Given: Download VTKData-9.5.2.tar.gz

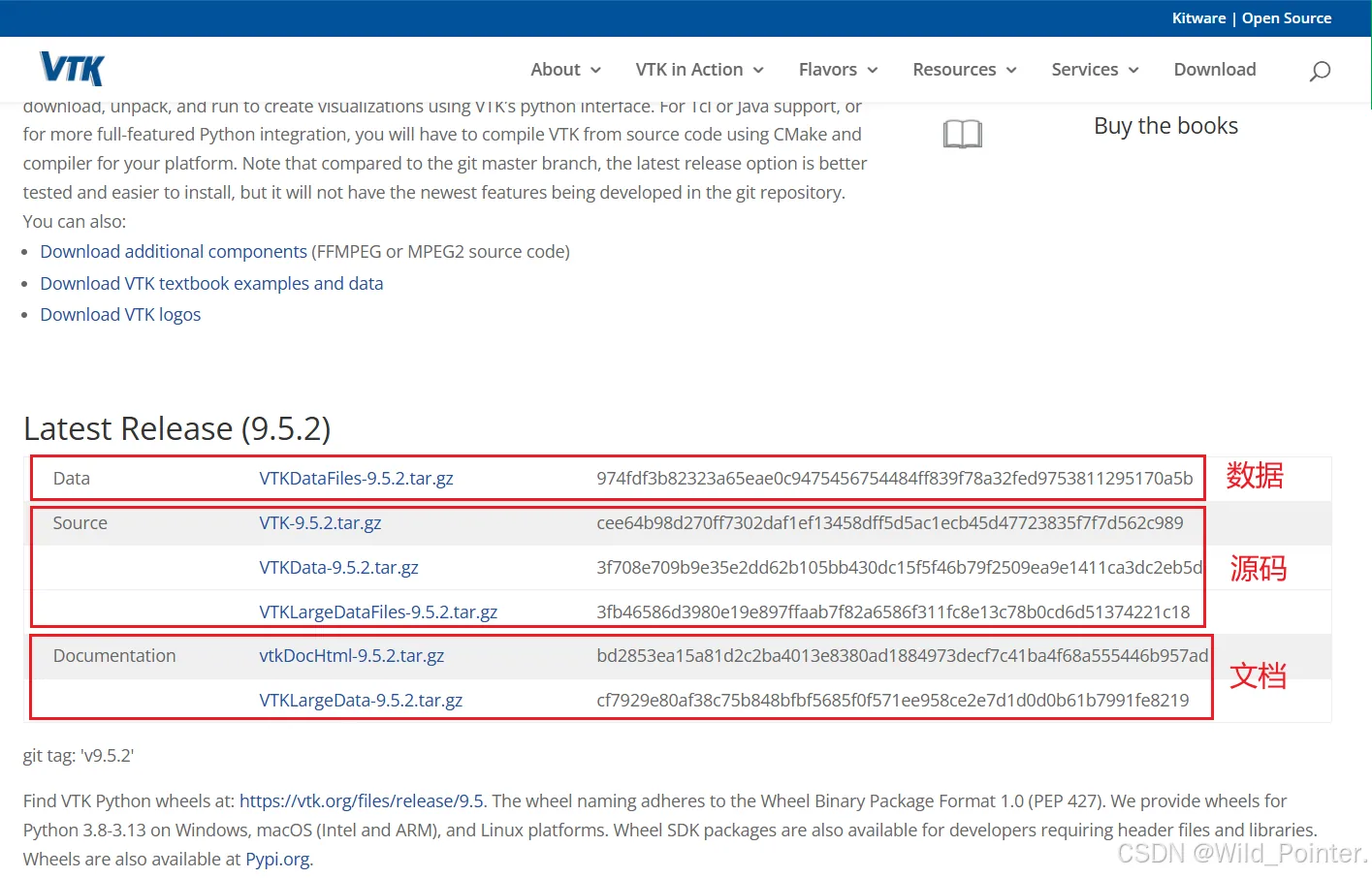Looking at the screenshot, I should pyautogui.click(x=338, y=568).
